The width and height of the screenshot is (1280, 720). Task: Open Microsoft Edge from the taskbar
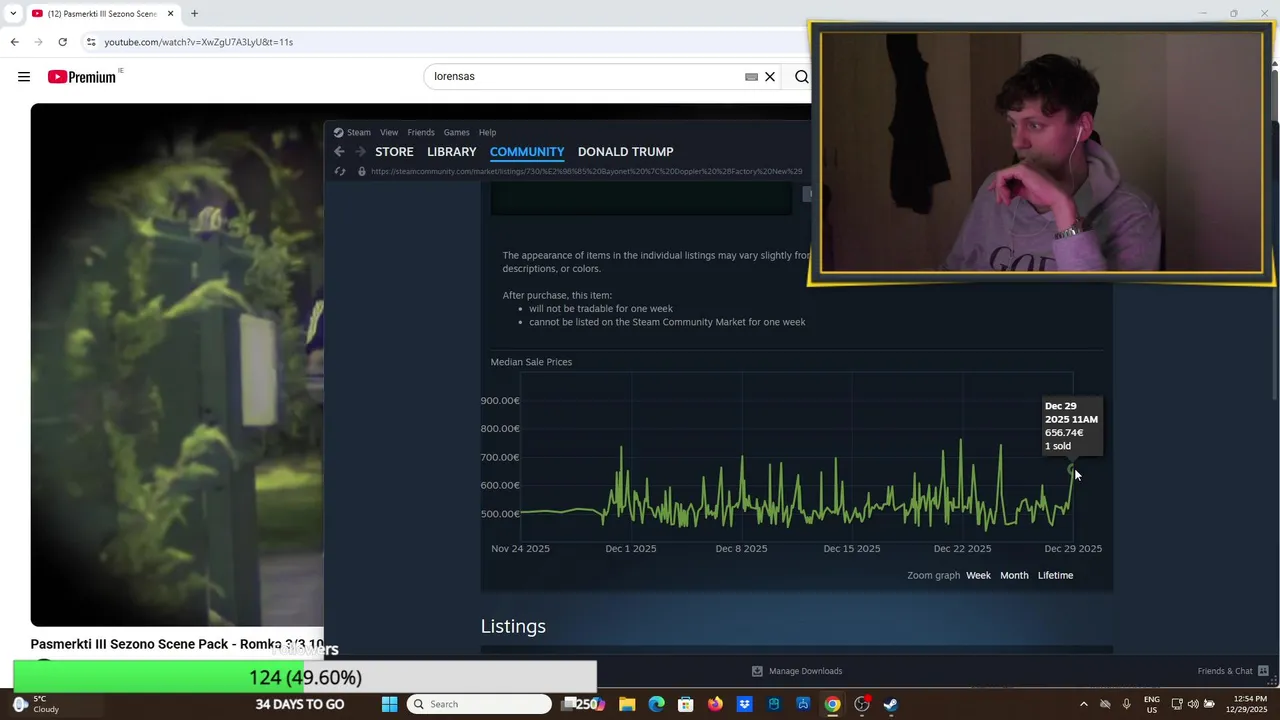pyautogui.click(x=656, y=704)
